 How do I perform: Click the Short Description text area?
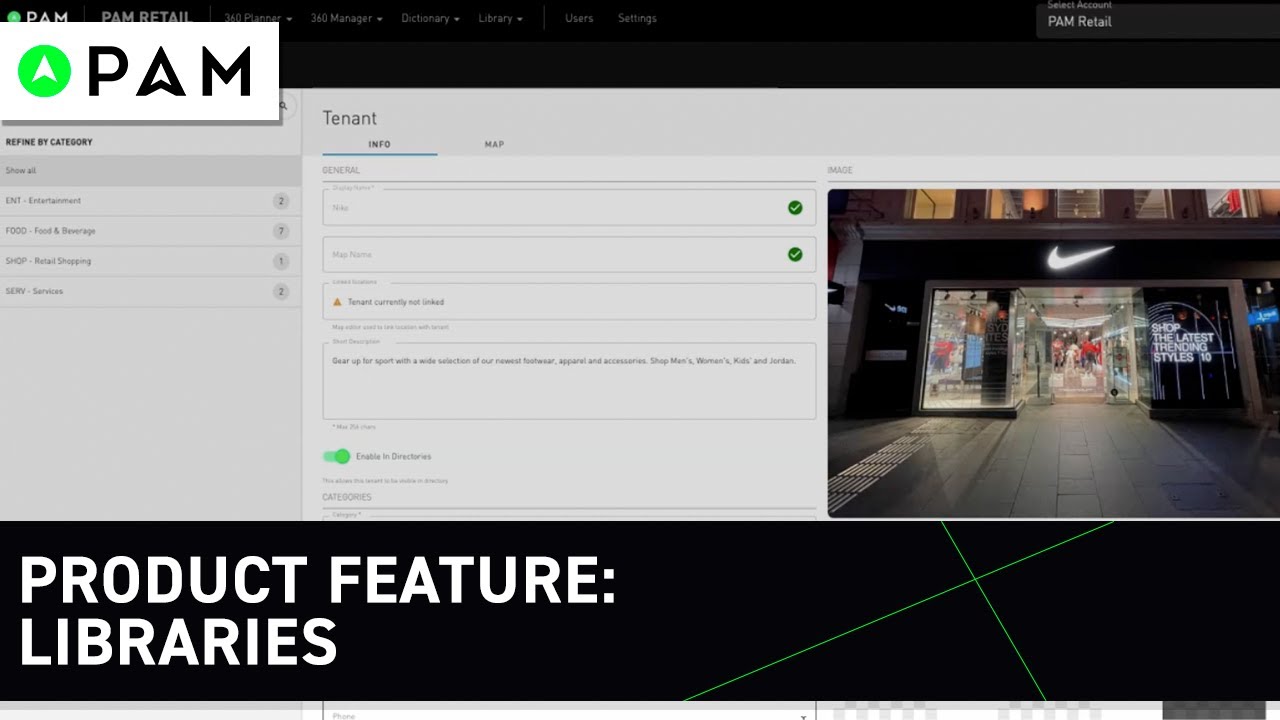click(569, 381)
